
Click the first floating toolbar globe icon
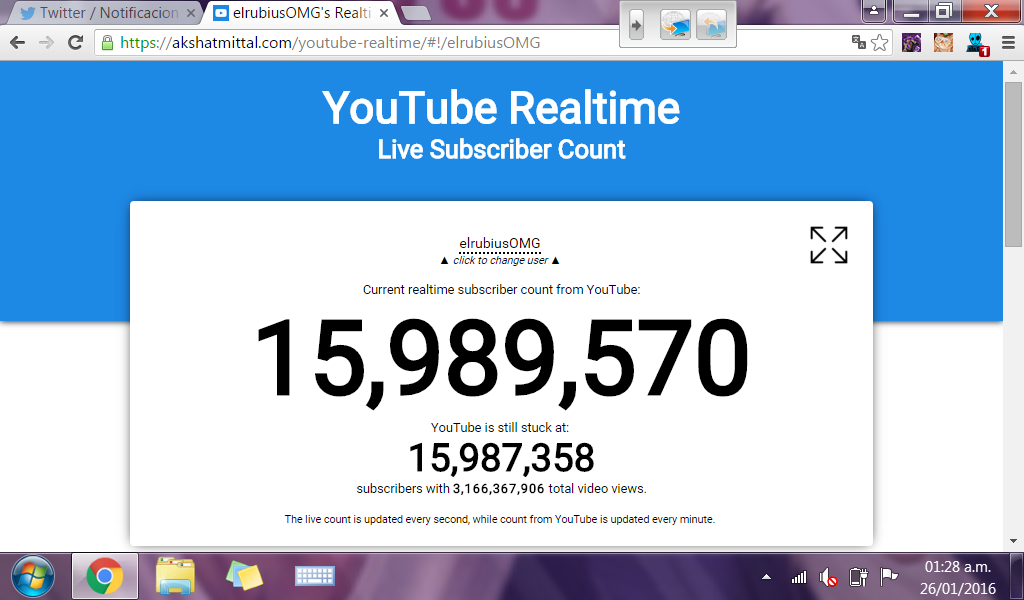click(675, 25)
